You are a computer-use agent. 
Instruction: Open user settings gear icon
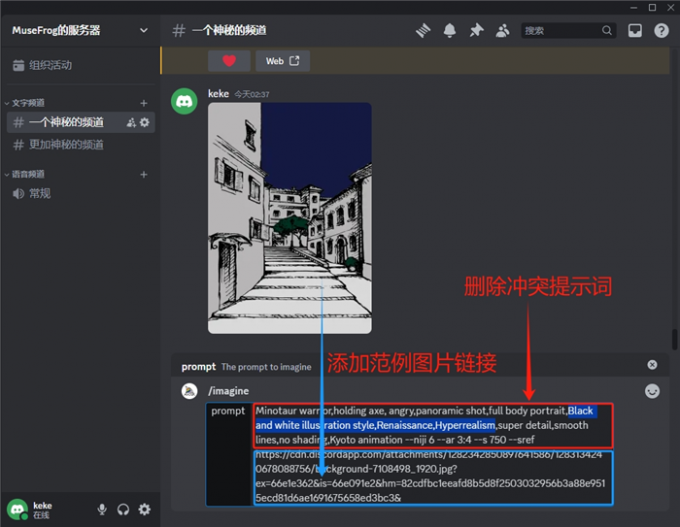(144, 509)
